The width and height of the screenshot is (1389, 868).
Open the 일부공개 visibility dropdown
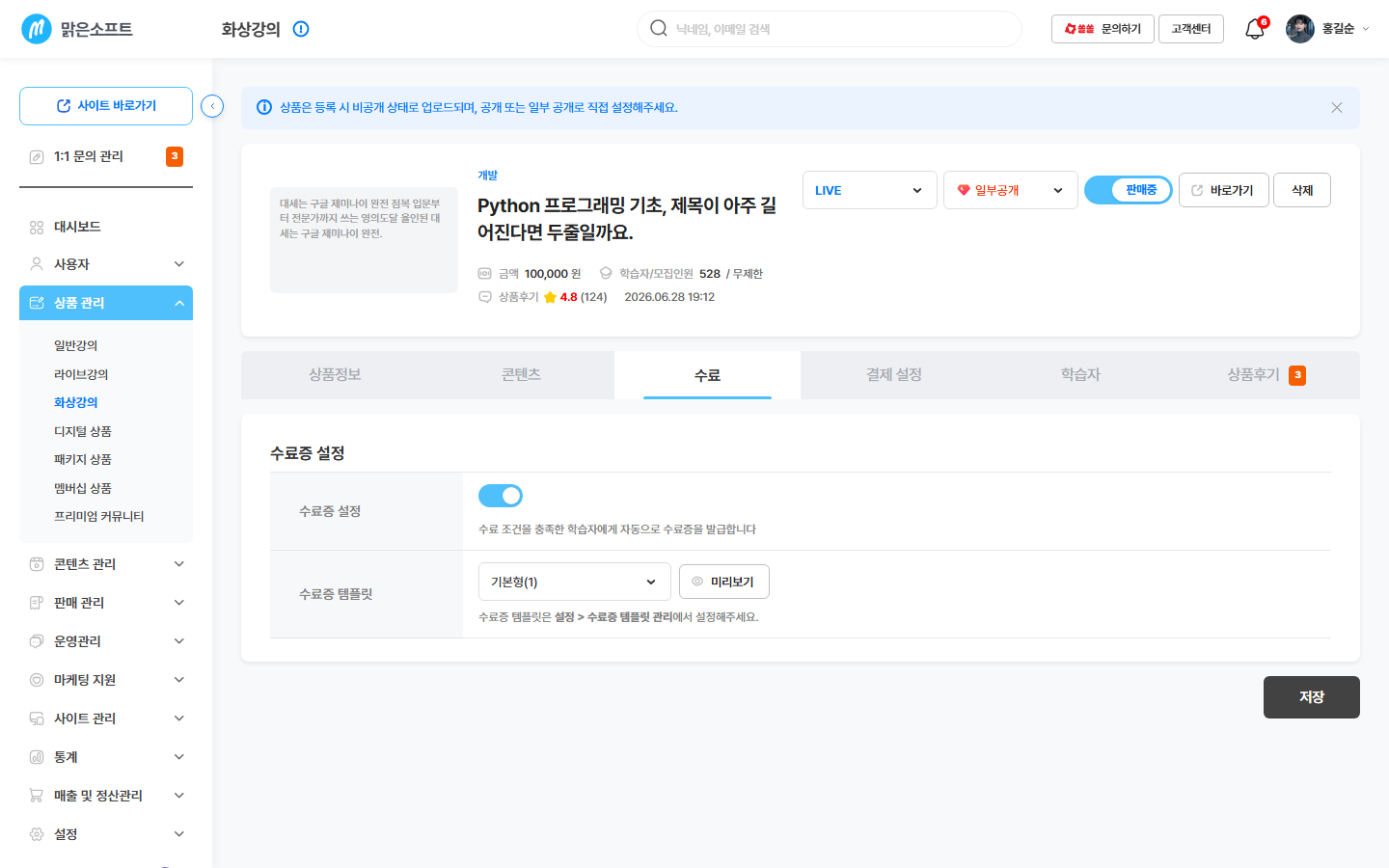tap(1011, 190)
